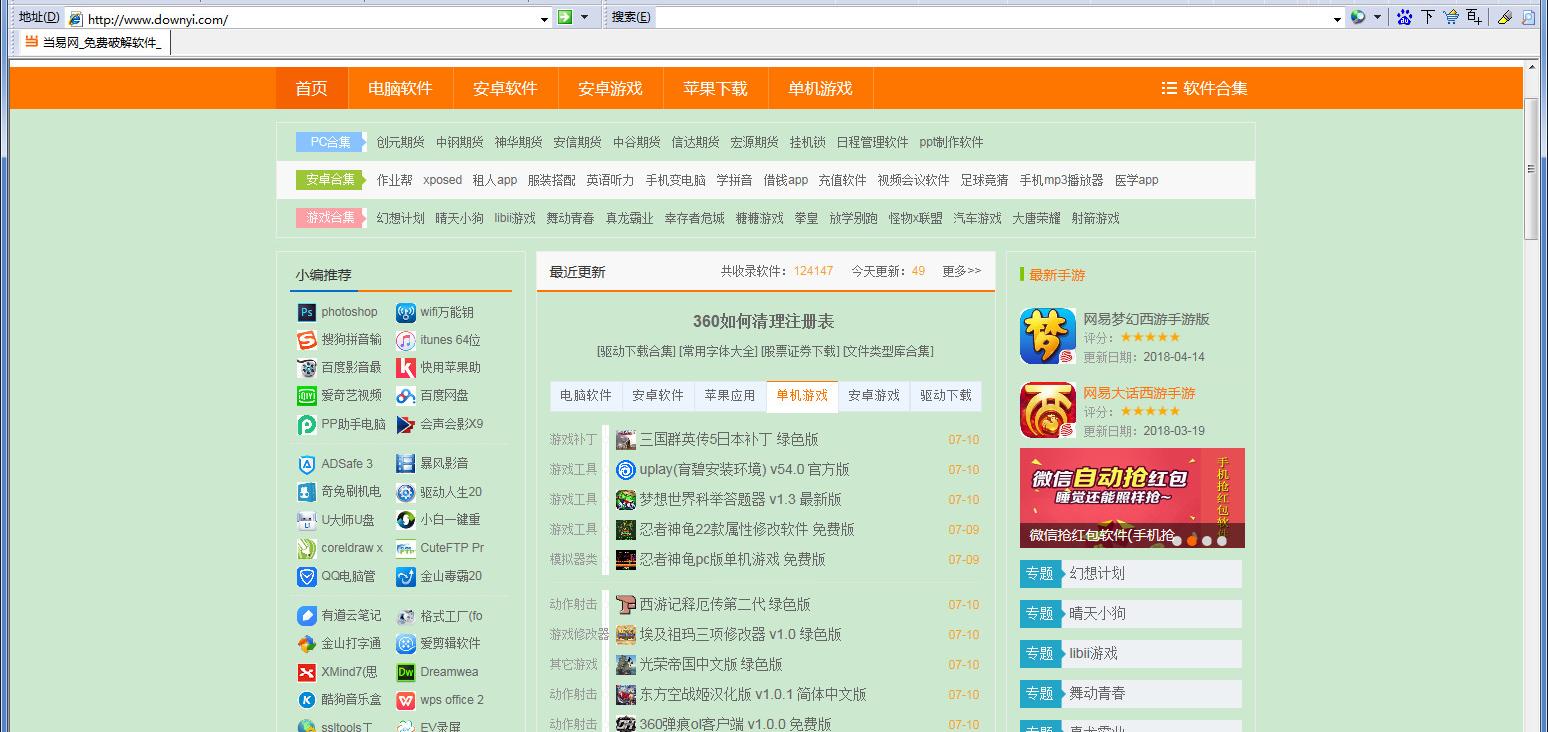Open 360如何清理注册表 headline link

click(763, 322)
